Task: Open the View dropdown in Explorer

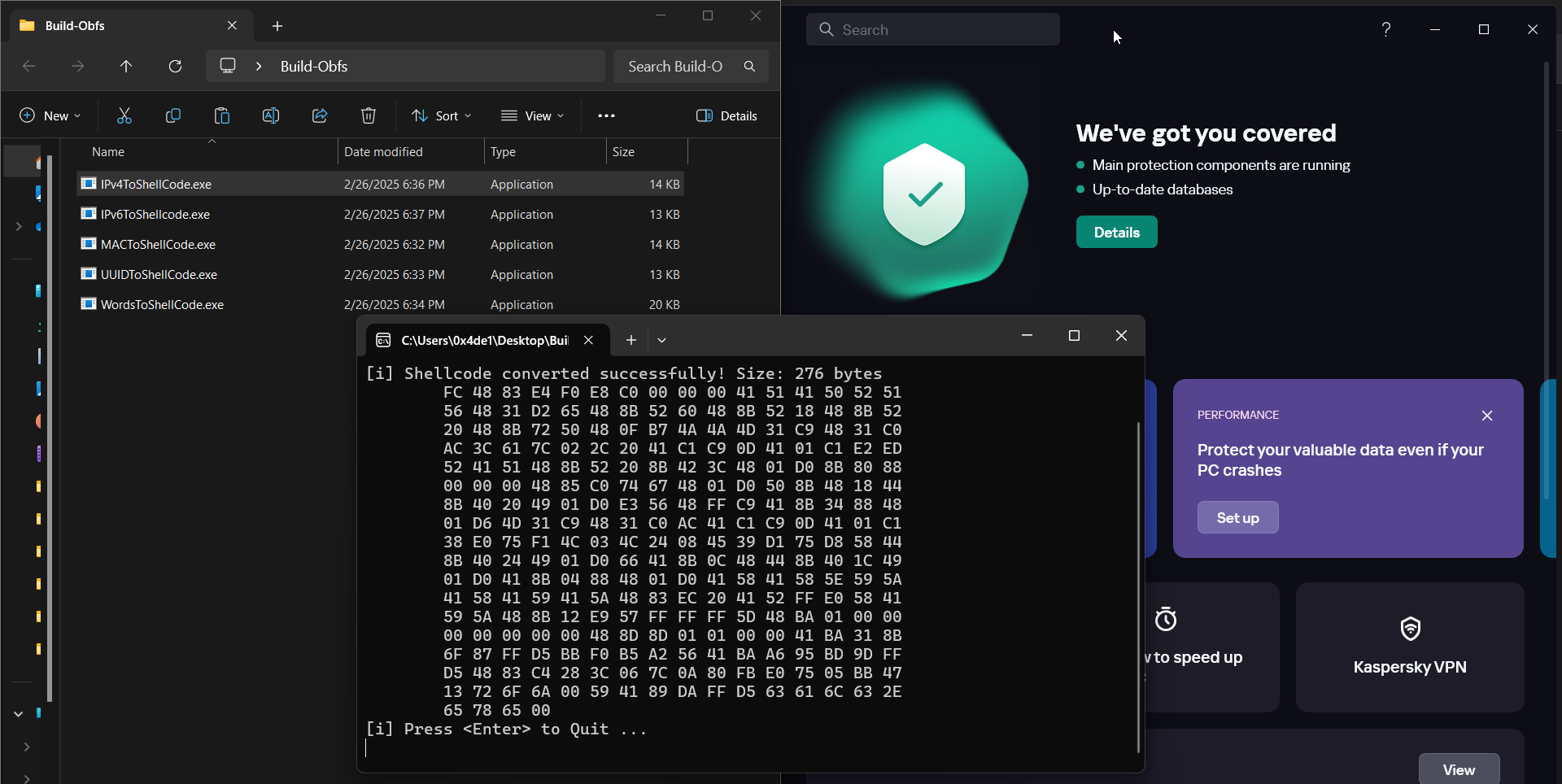Action: tap(533, 115)
